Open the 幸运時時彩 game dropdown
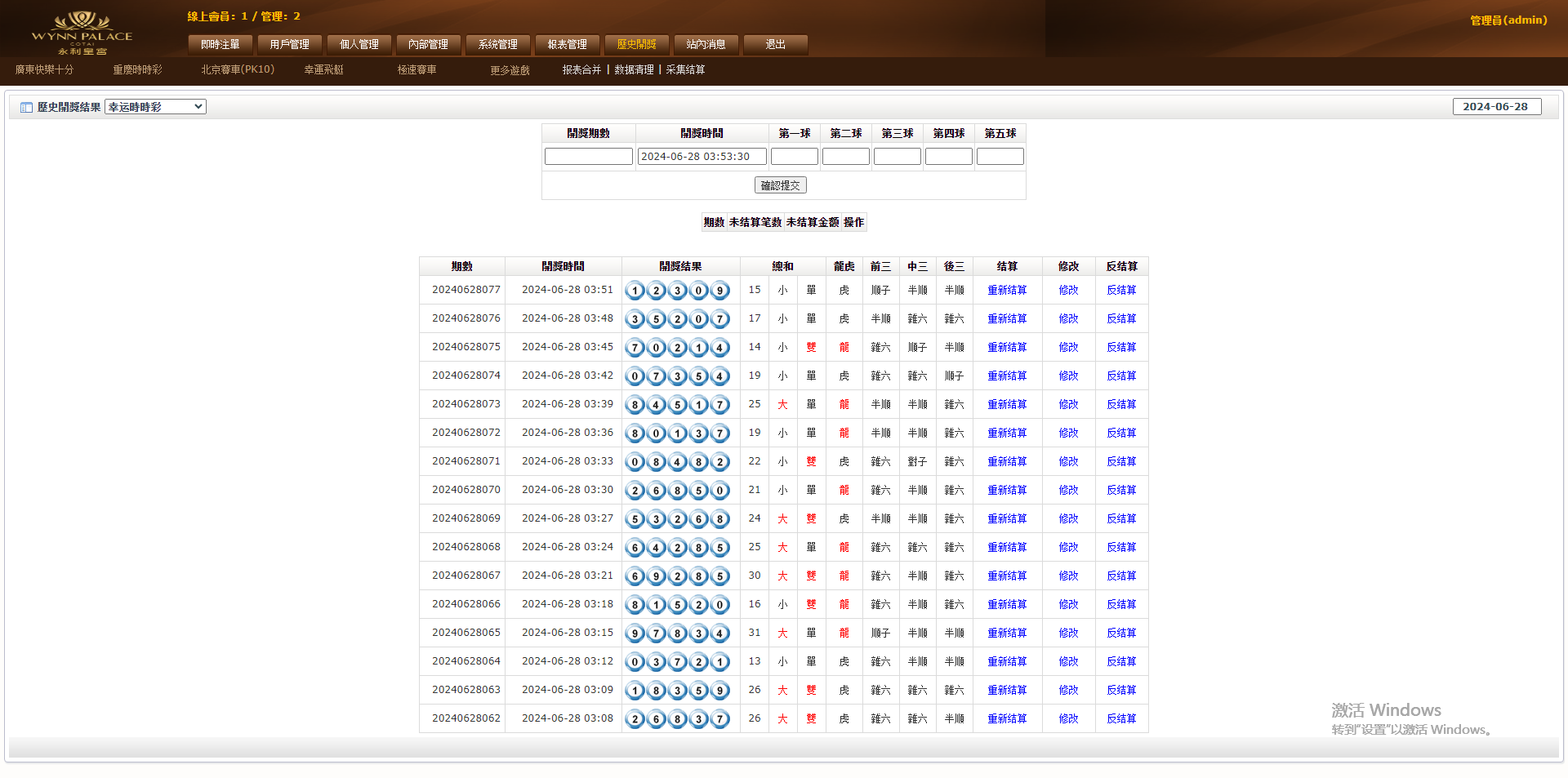Image resolution: width=1568 pixels, height=778 pixels. tap(155, 107)
